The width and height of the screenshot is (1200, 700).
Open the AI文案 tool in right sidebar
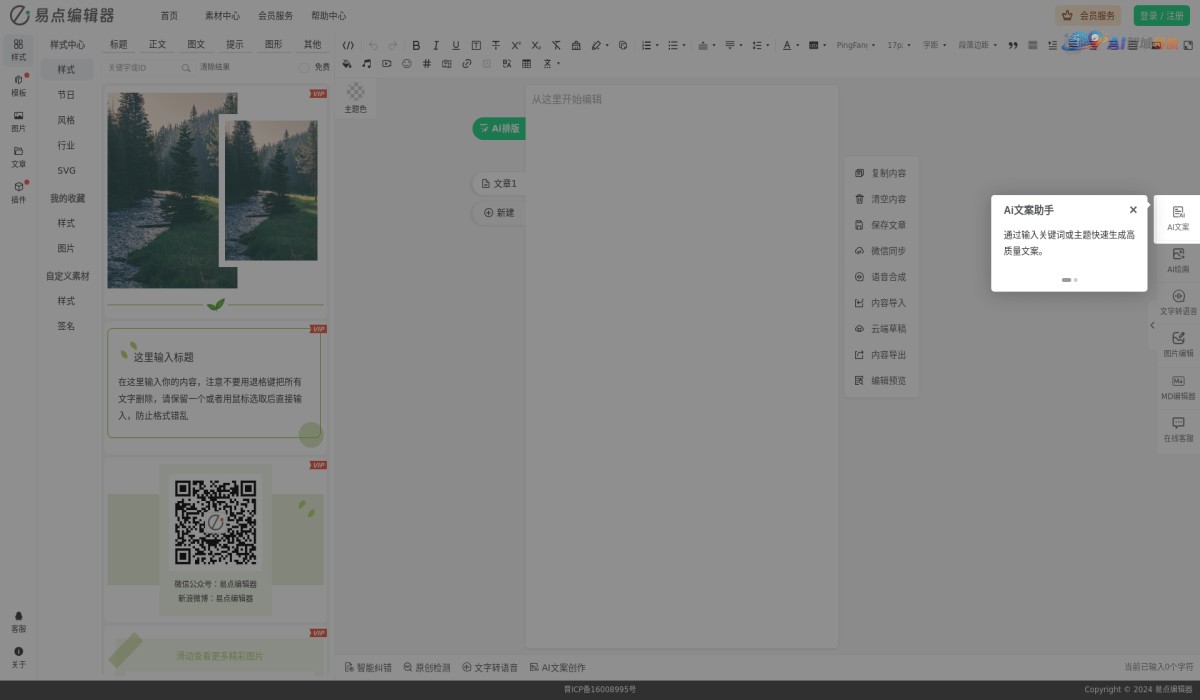click(x=1178, y=218)
